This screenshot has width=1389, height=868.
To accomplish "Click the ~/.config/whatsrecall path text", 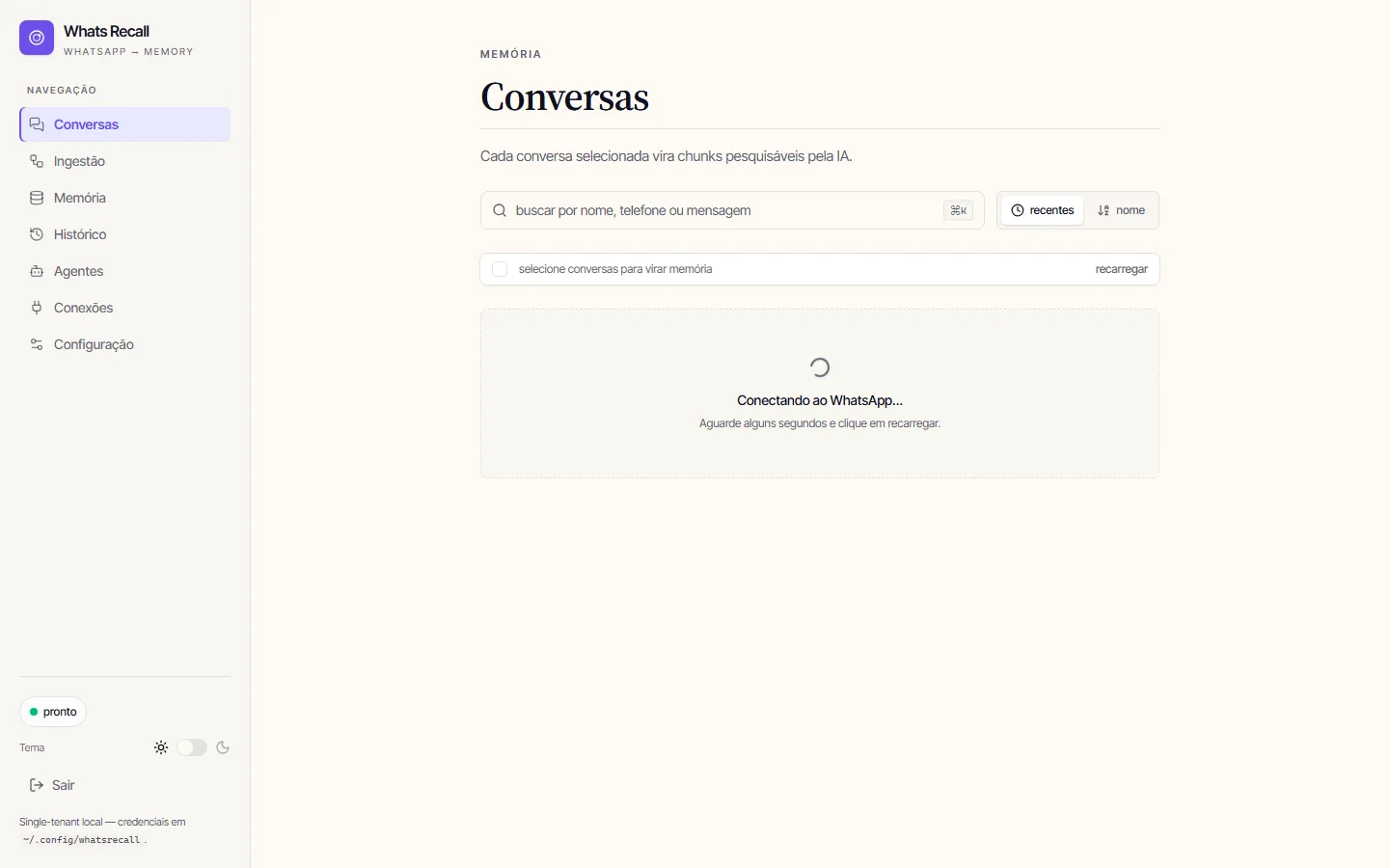I will pyautogui.click(x=82, y=840).
